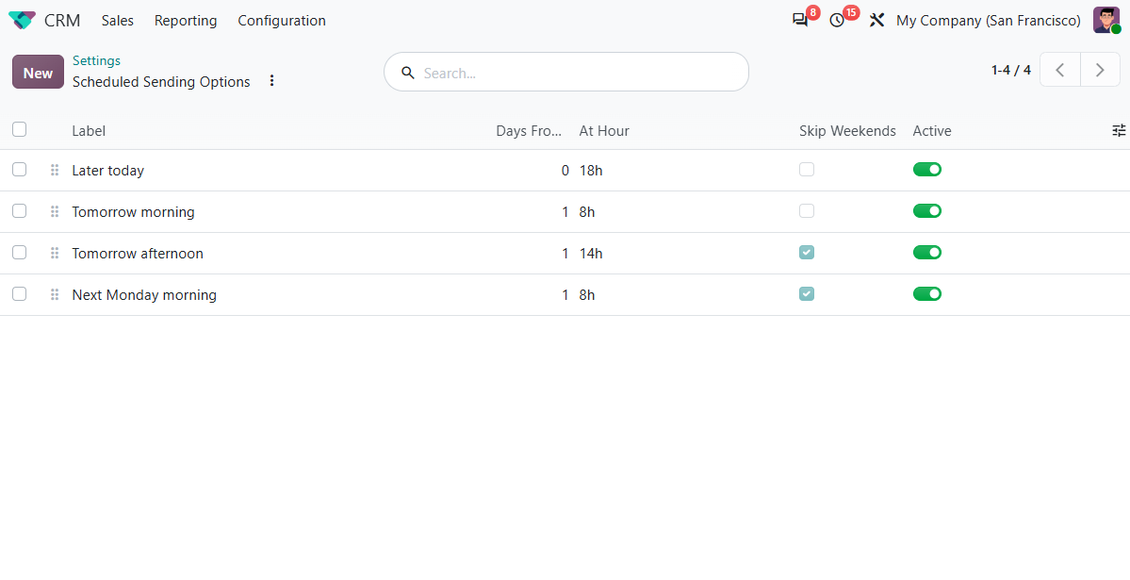
Task: Click the debug tools wrench icon
Action: (876, 20)
